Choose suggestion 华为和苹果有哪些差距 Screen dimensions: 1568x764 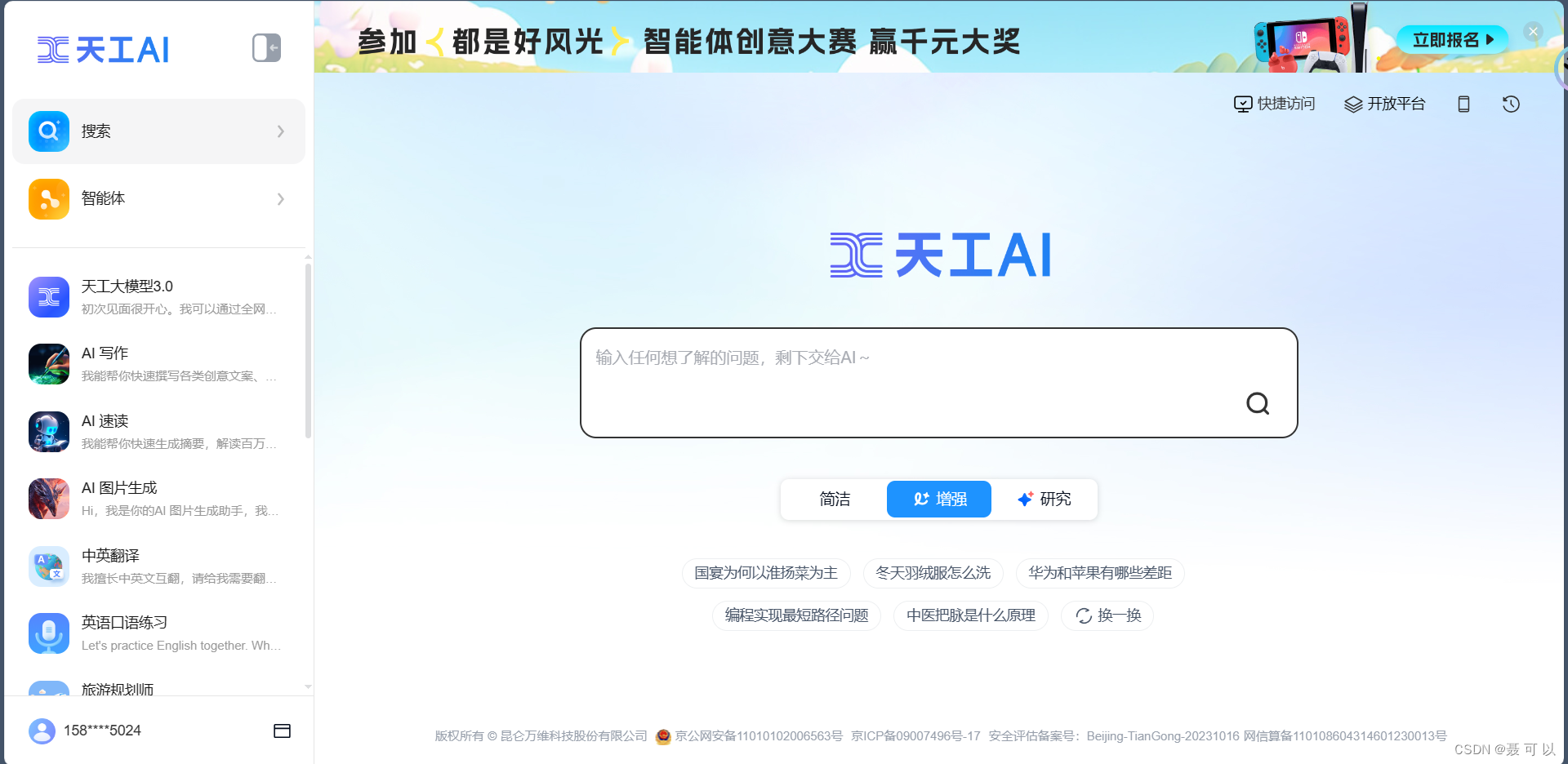(1100, 573)
